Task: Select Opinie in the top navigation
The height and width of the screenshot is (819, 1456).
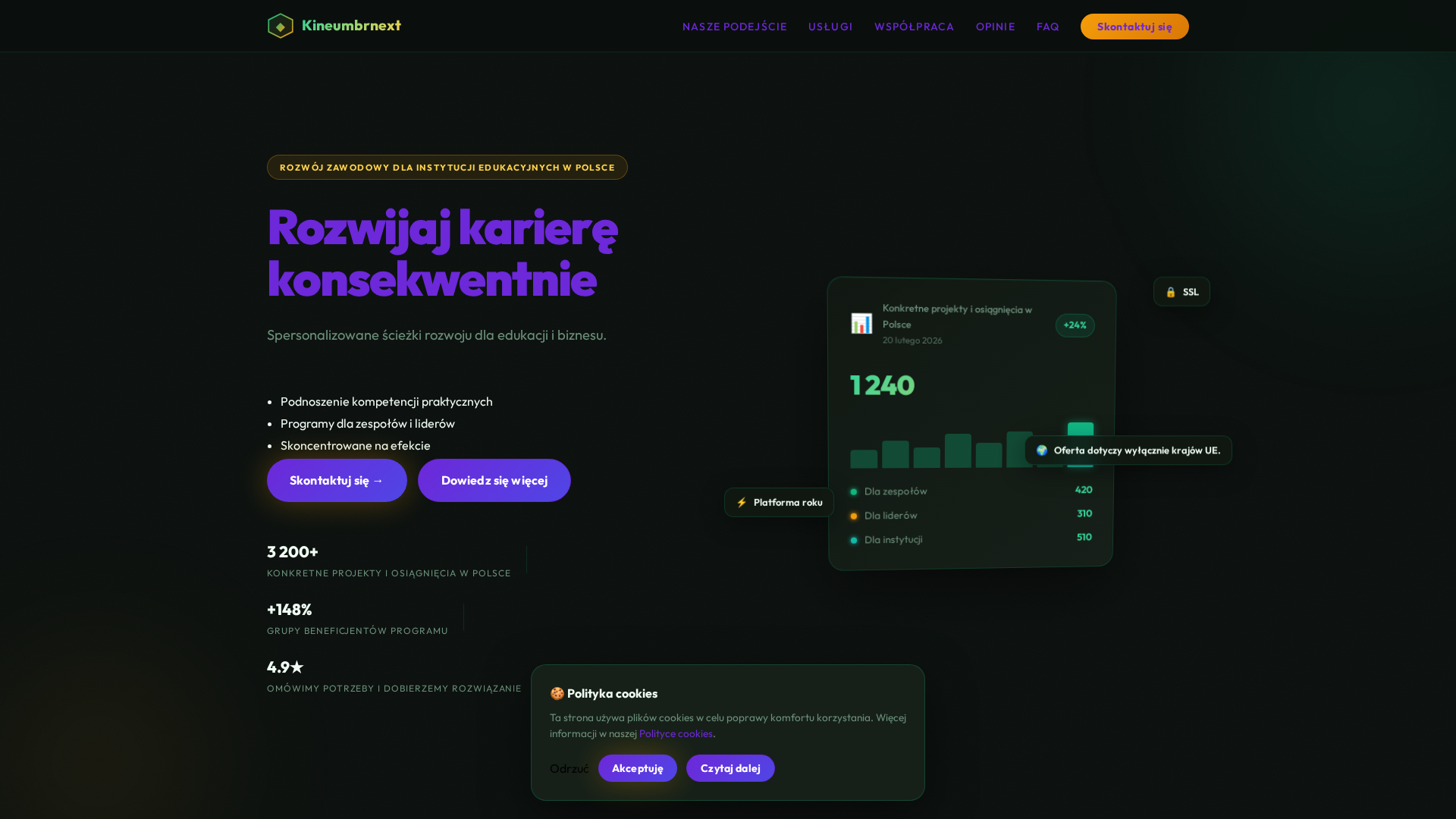Action: click(x=995, y=27)
